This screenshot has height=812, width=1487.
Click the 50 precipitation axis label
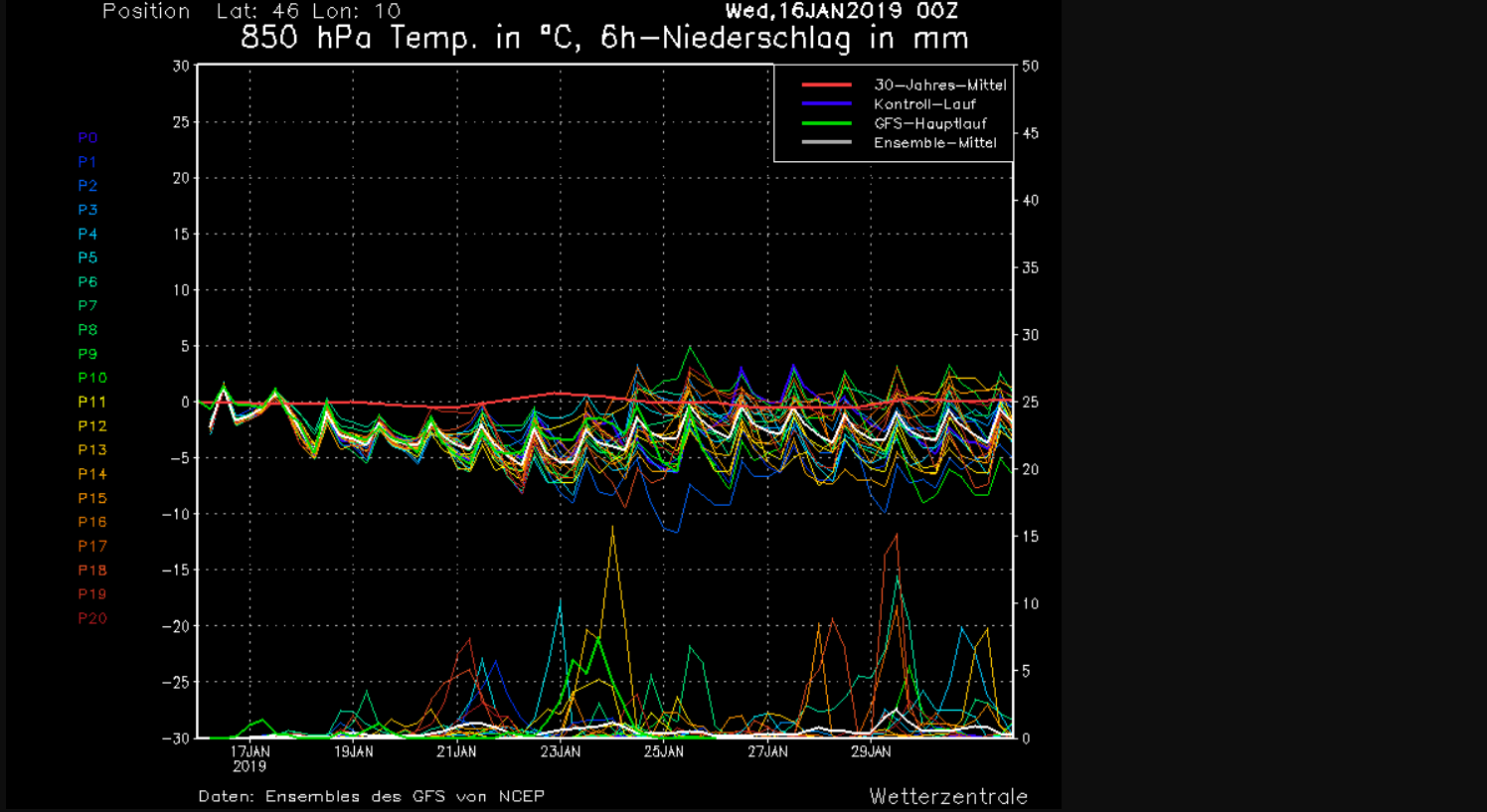coord(1030,67)
